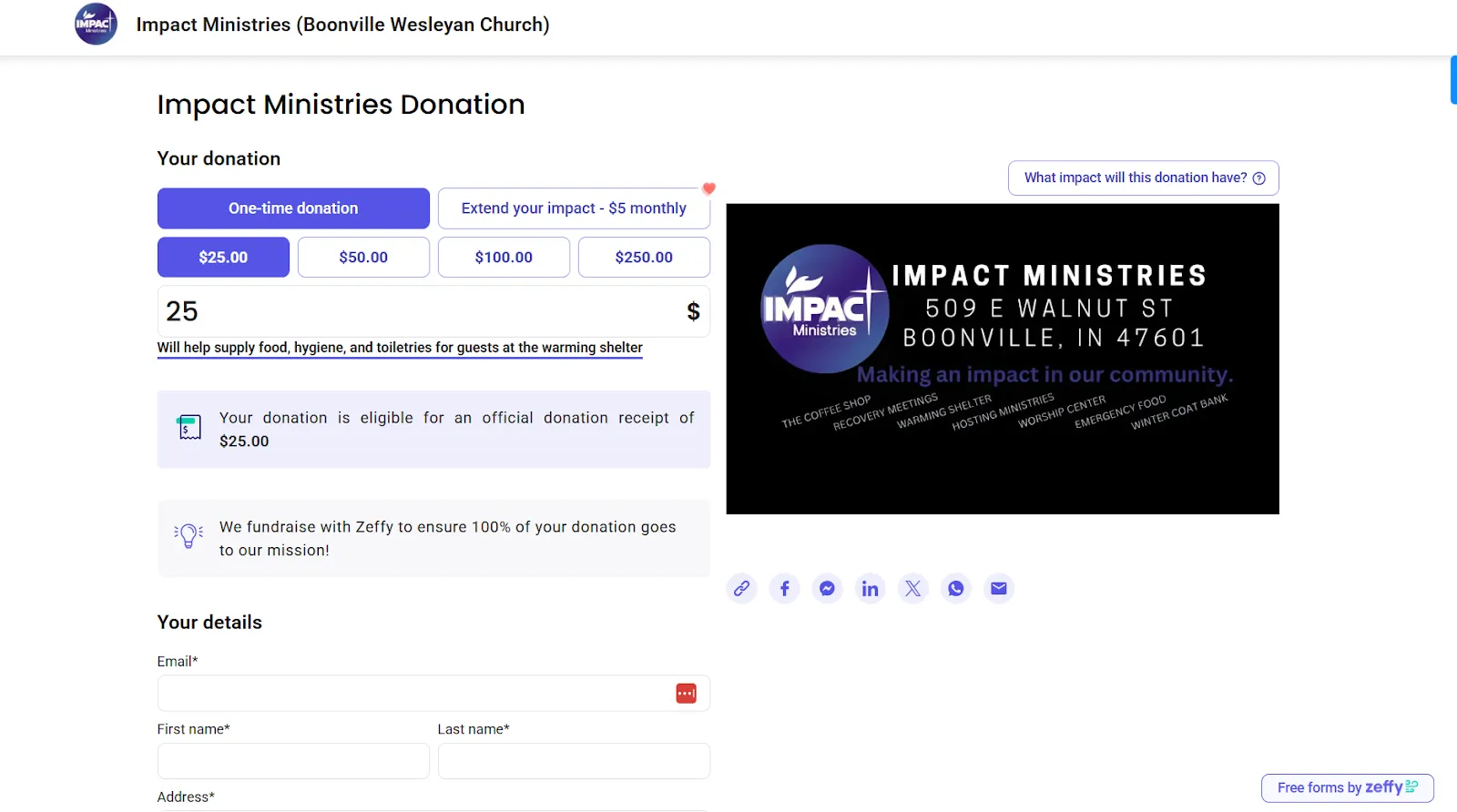Click the Impact Ministries logo in header
This screenshot has height=812, width=1457.
coord(96,25)
